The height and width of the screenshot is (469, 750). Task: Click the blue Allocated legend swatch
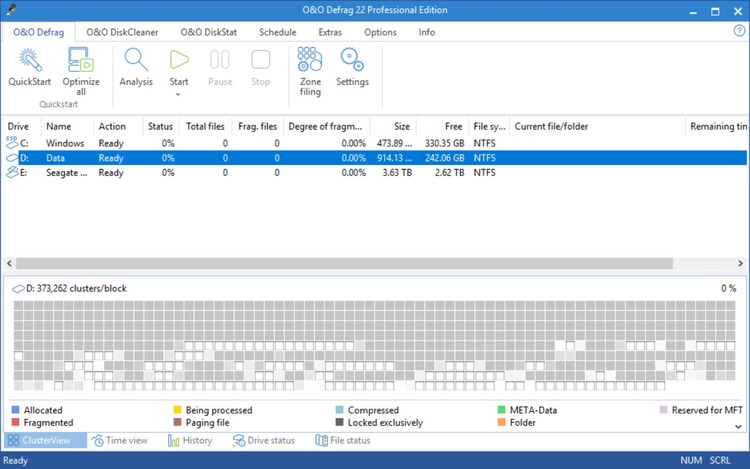click(x=15, y=410)
